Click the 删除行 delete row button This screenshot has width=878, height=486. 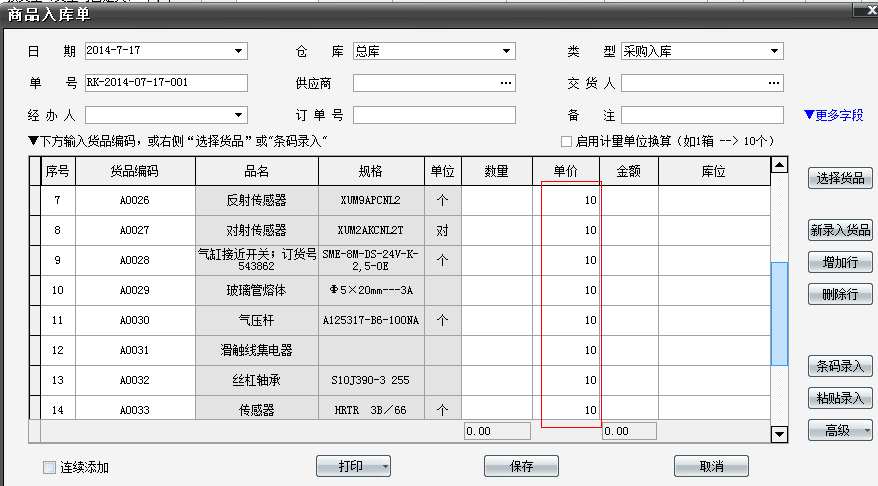pyautogui.click(x=840, y=294)
